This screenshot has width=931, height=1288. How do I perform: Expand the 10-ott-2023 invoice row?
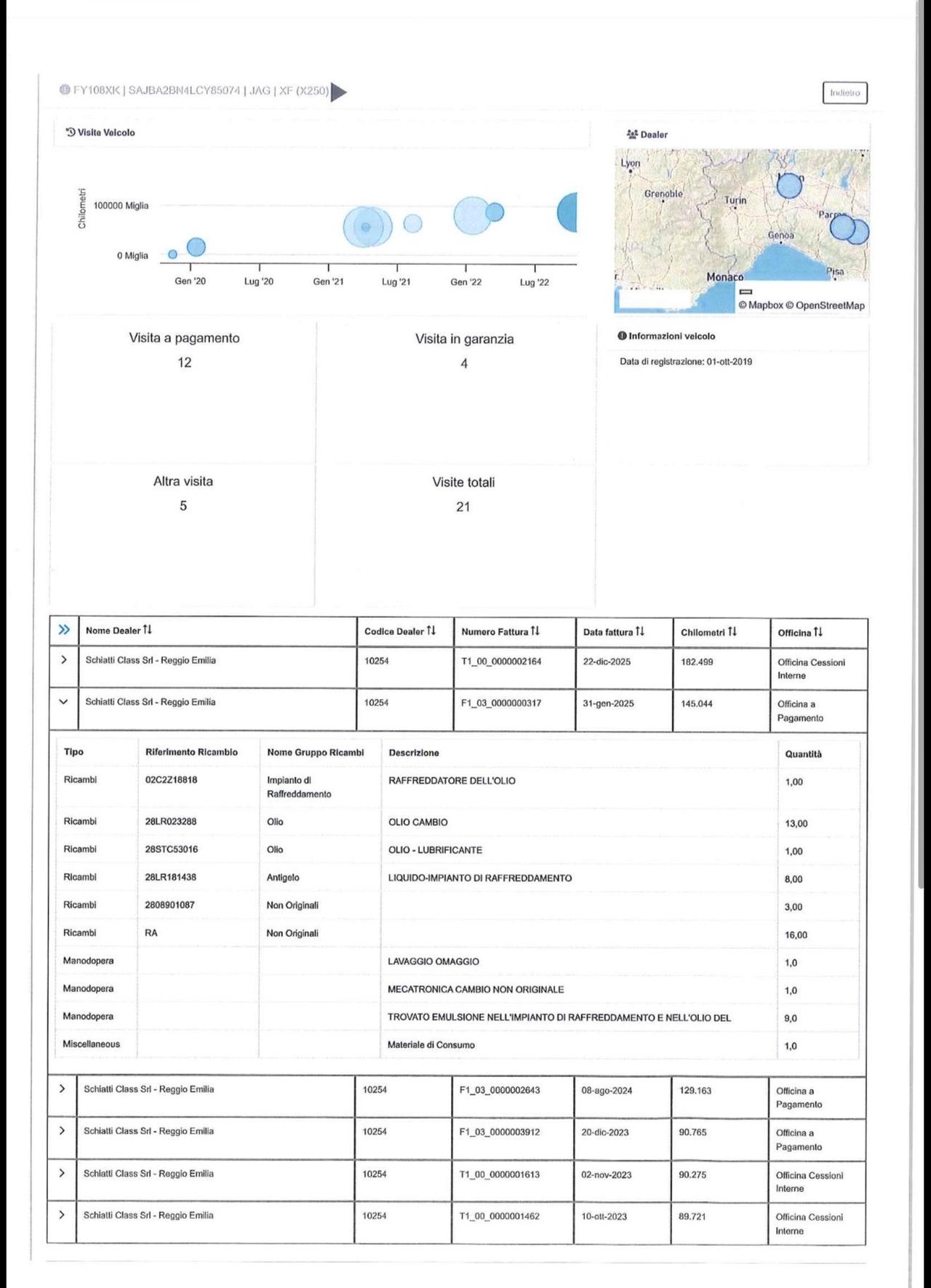pyautogui.click(x=62, y=1215)
